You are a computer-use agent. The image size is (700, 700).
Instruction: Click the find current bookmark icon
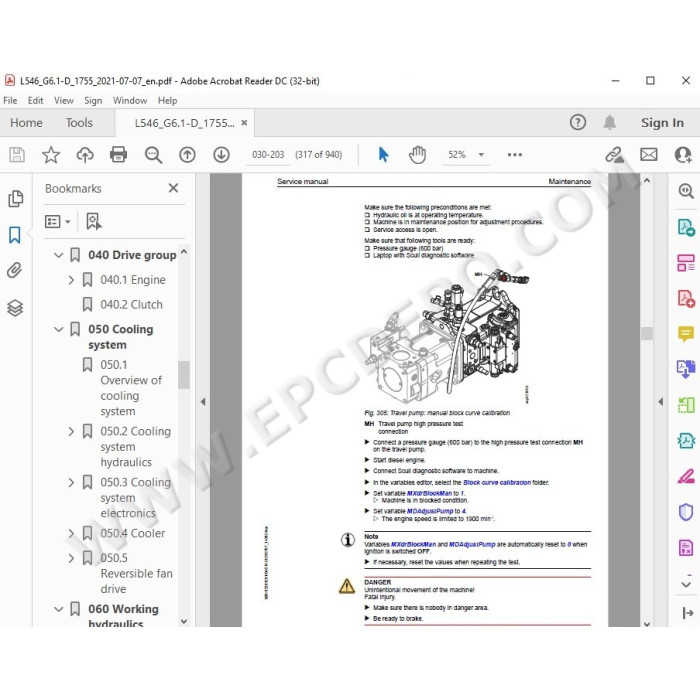93,221
